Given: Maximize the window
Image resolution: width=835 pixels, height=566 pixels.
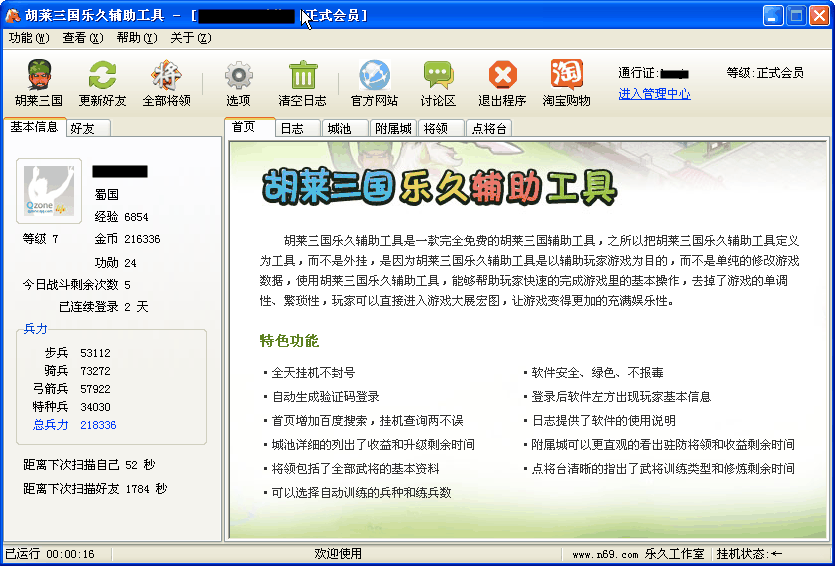Looking at the screenshot, I should 796,15.
